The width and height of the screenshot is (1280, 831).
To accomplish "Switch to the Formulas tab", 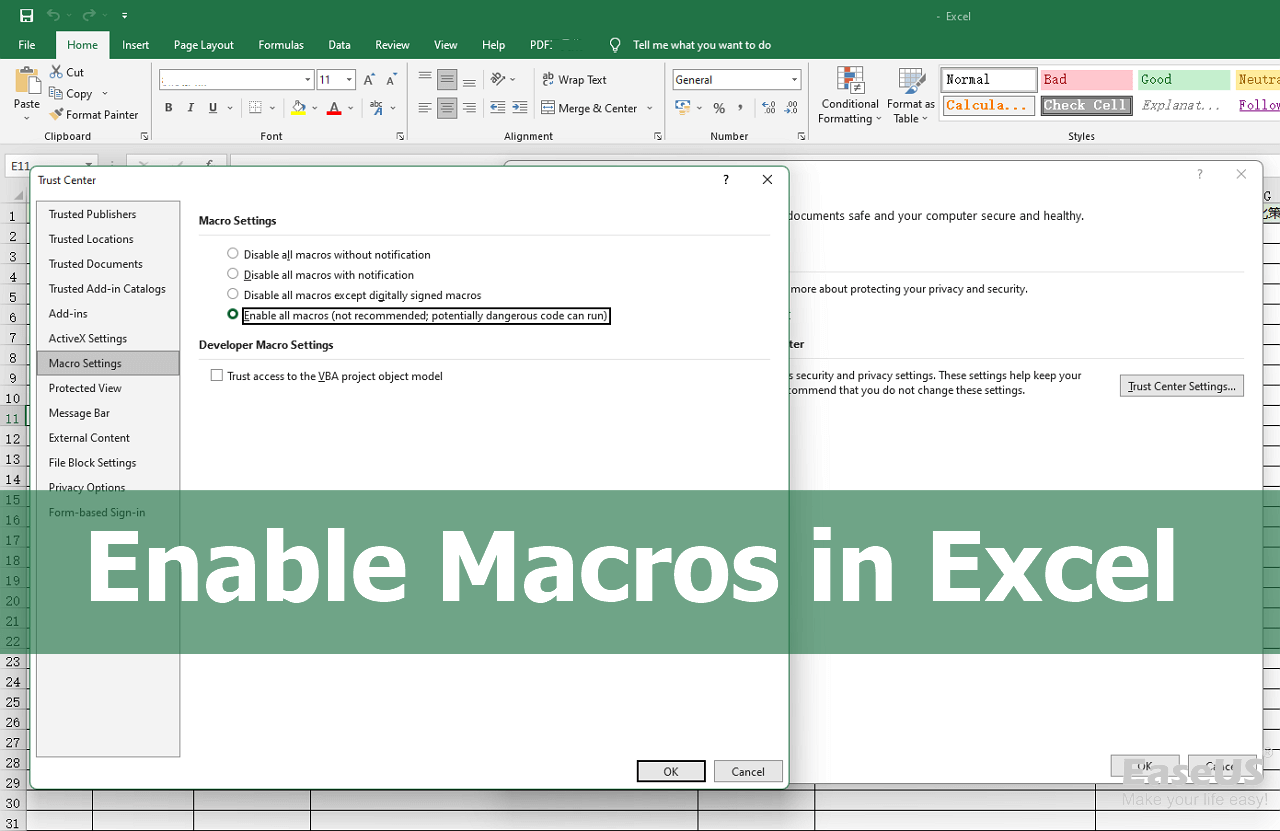I will pyautogui.click(x=281, y=45).
